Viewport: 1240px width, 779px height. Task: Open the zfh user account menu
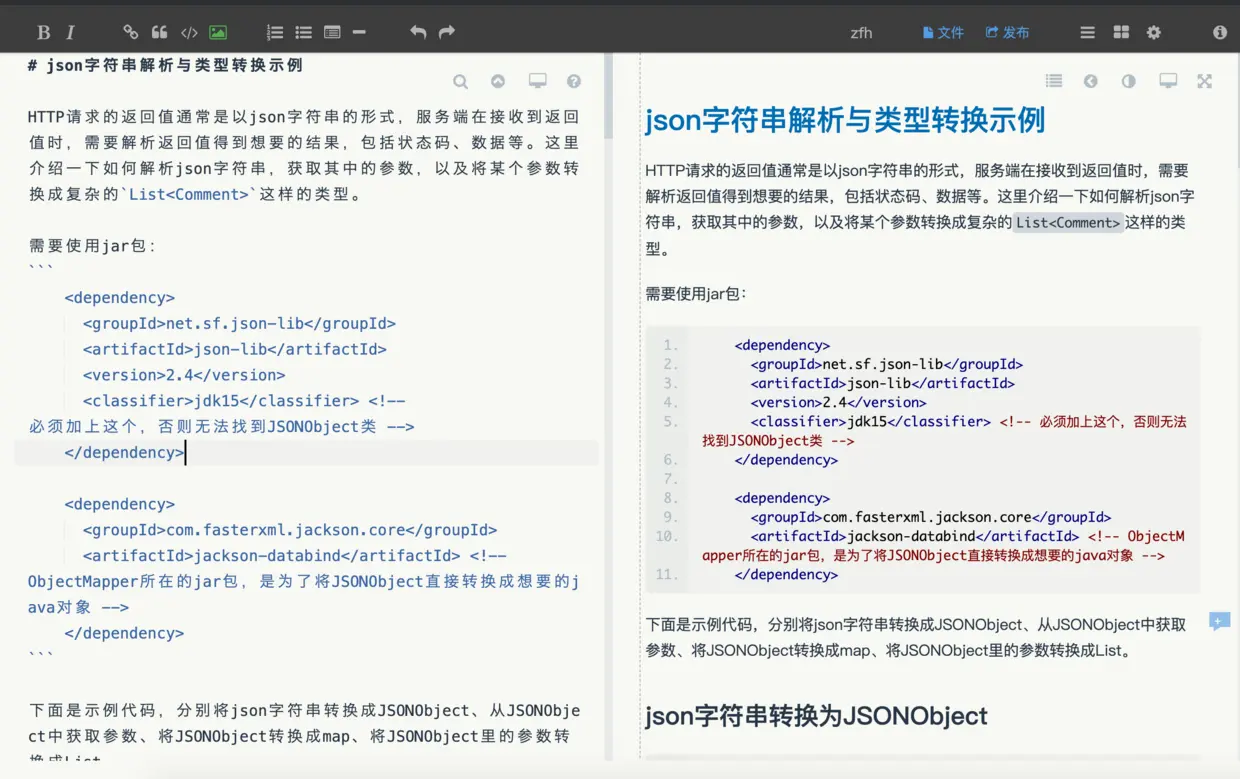click(861, 32)
